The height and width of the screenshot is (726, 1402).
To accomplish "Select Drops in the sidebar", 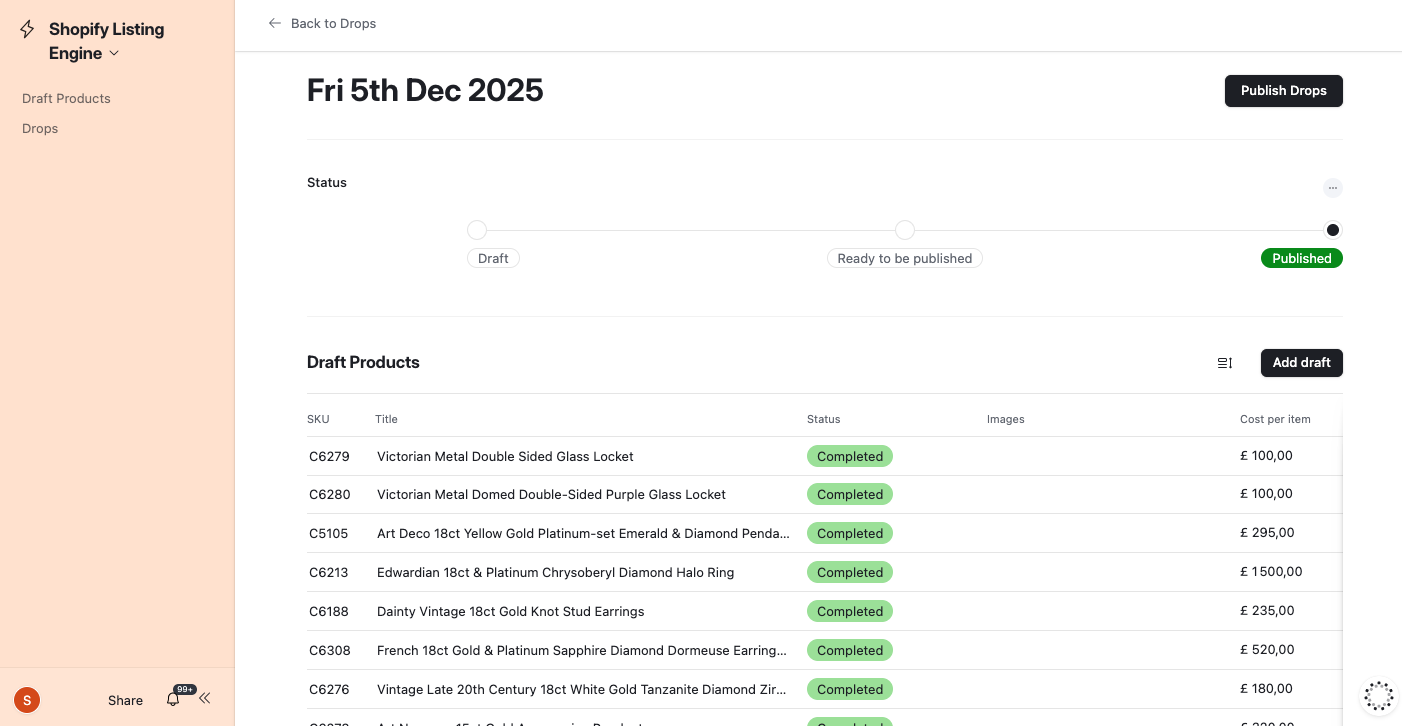I will [x=39, y=128].
